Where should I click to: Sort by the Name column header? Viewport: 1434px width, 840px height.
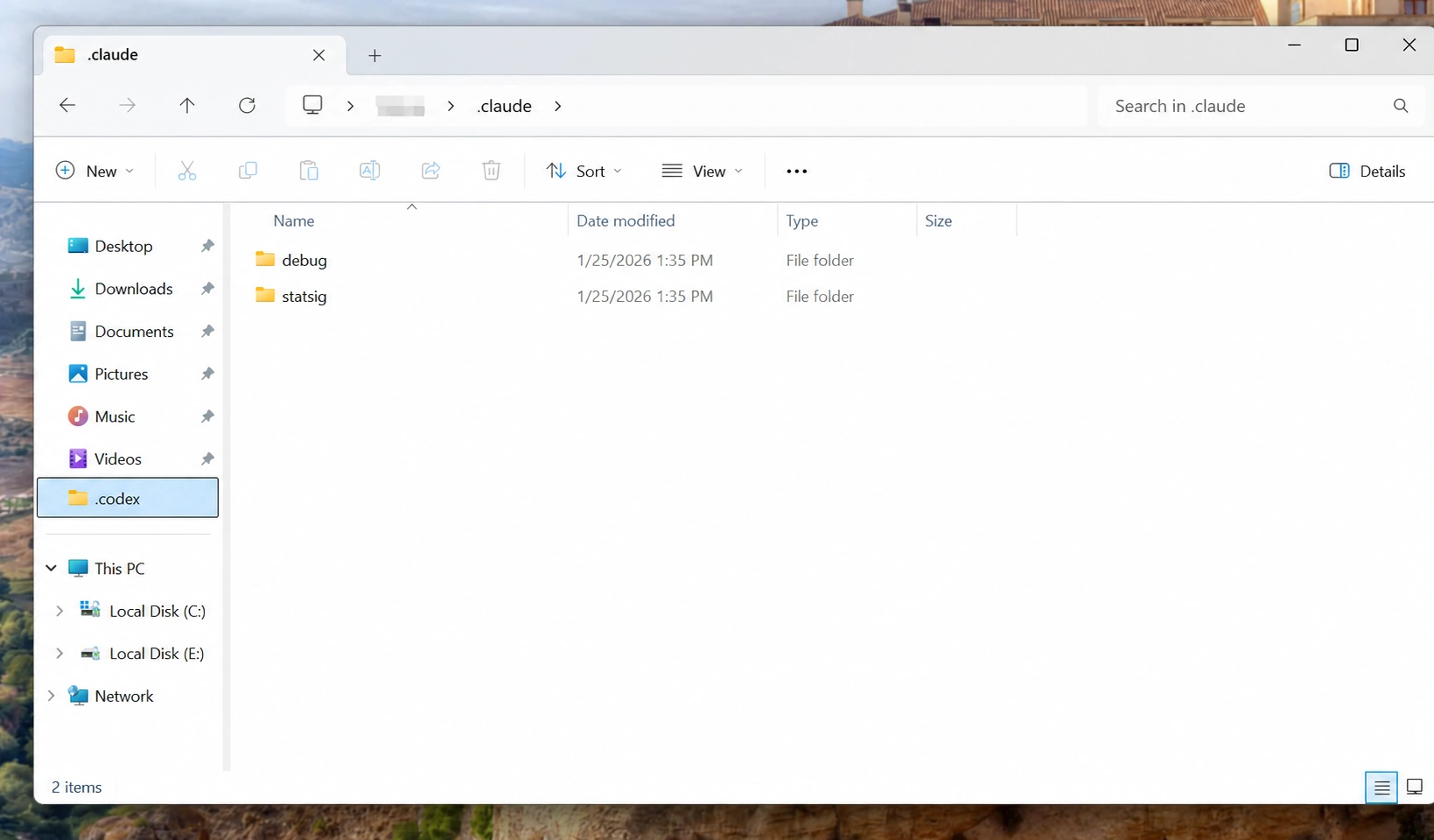point(294,220)
